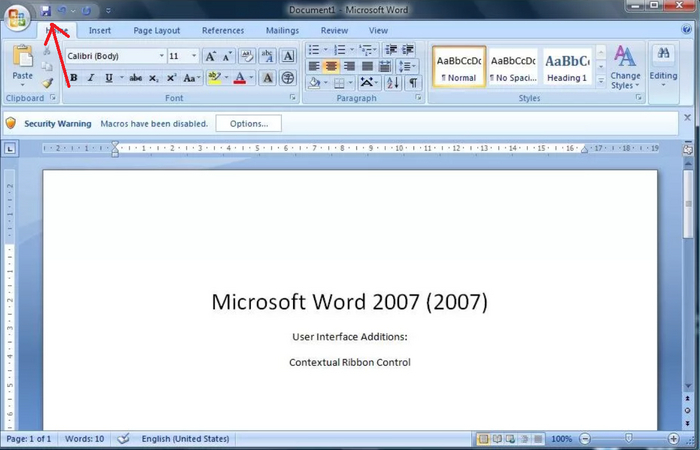
Task: Apply the Heading 1 style
Action: tap(567, 67)
